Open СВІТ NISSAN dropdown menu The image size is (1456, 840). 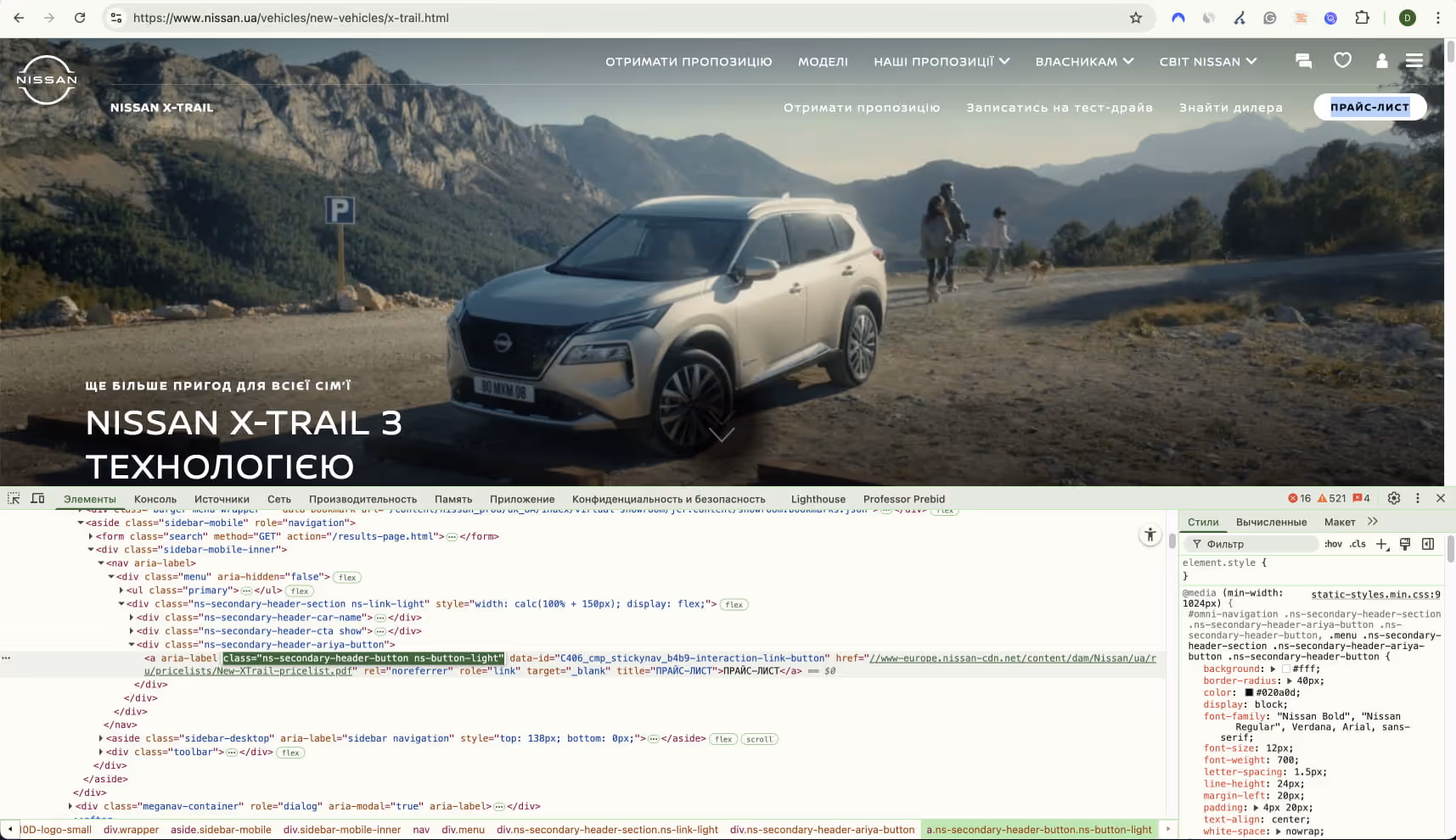1208,61
